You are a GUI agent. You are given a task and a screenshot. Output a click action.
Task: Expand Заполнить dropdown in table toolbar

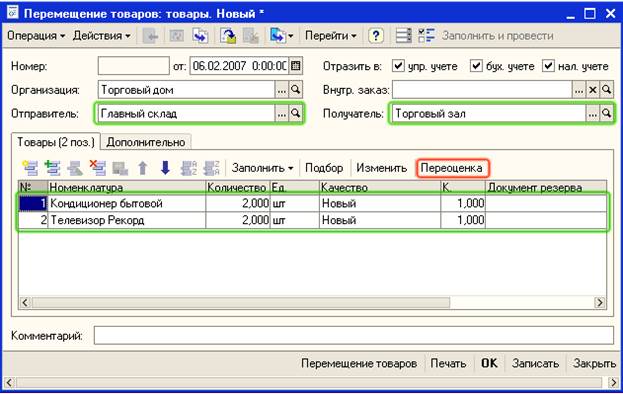coord(263,168)
